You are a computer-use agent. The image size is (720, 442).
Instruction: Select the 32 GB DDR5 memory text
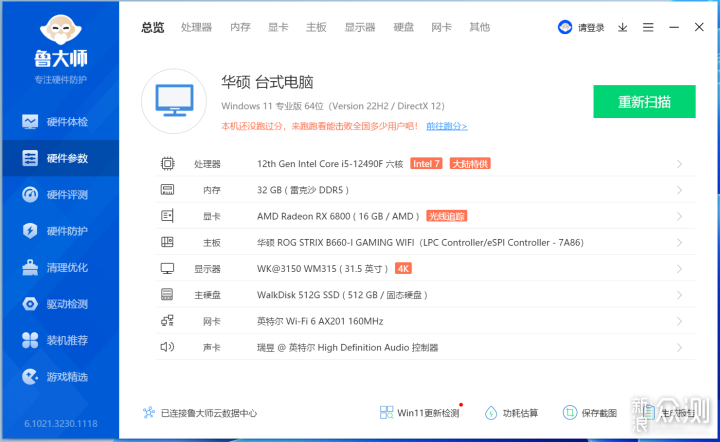point(303,190)
